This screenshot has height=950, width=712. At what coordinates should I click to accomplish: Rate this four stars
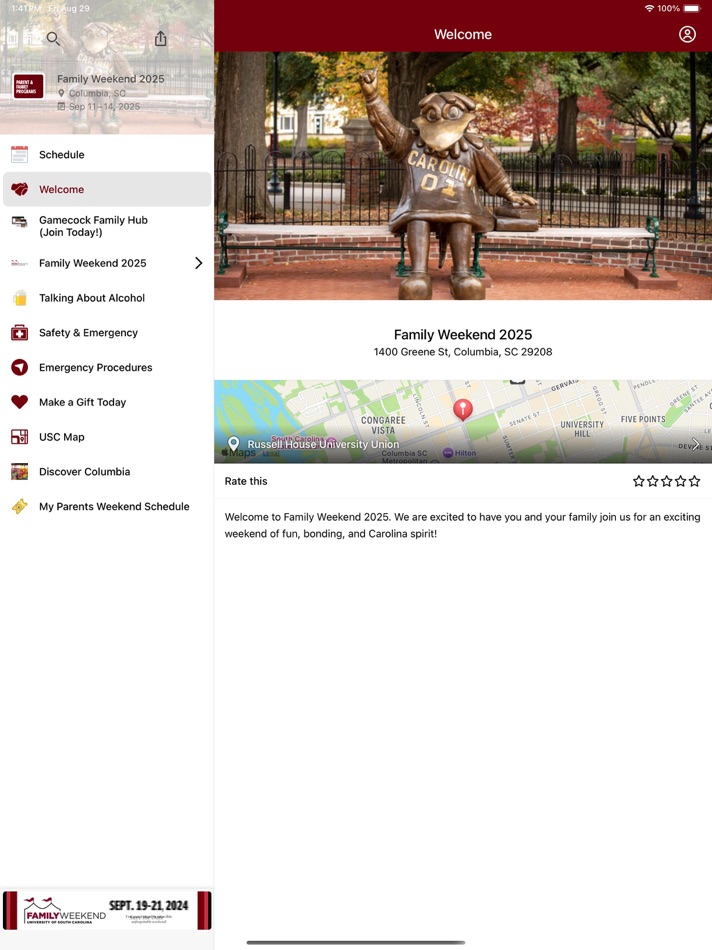pyautogui.click(x=680, y=481)
